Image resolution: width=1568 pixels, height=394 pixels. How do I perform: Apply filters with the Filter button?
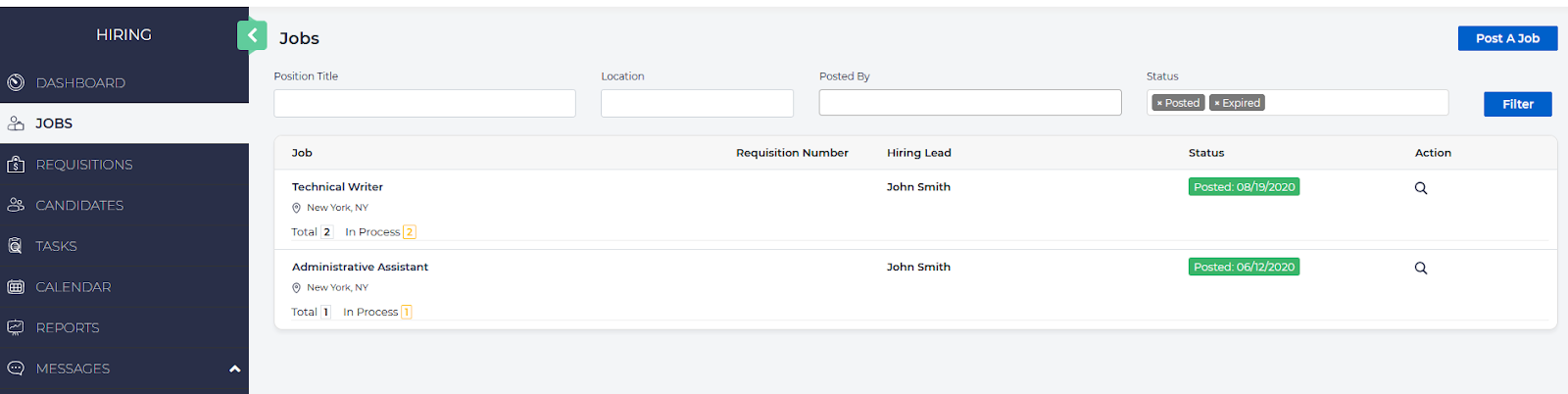[x=1517, y=104]
